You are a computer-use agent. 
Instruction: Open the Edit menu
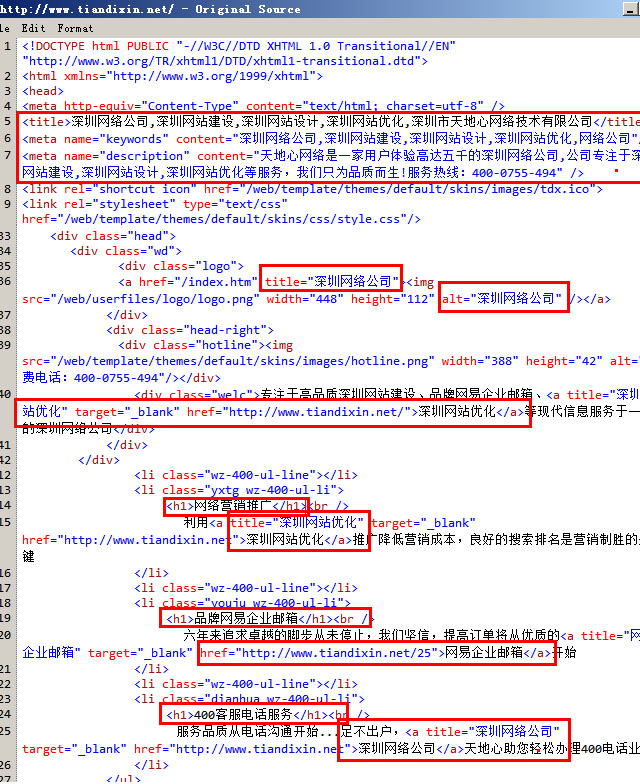pyautogui.click(x=33, y=28)
